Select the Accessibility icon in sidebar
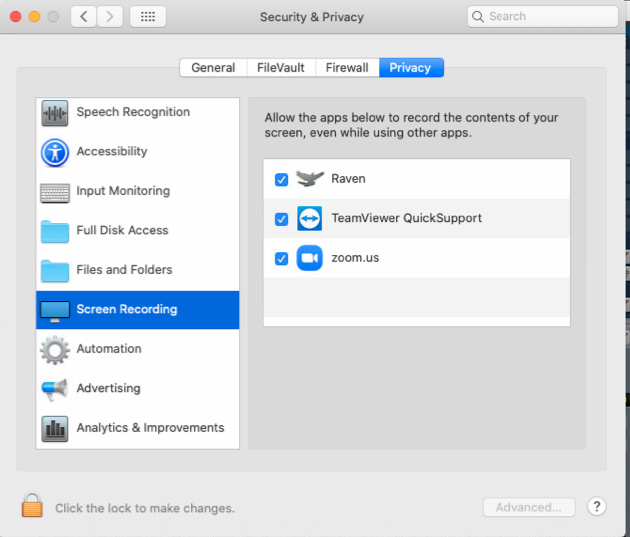 point(55,152)
